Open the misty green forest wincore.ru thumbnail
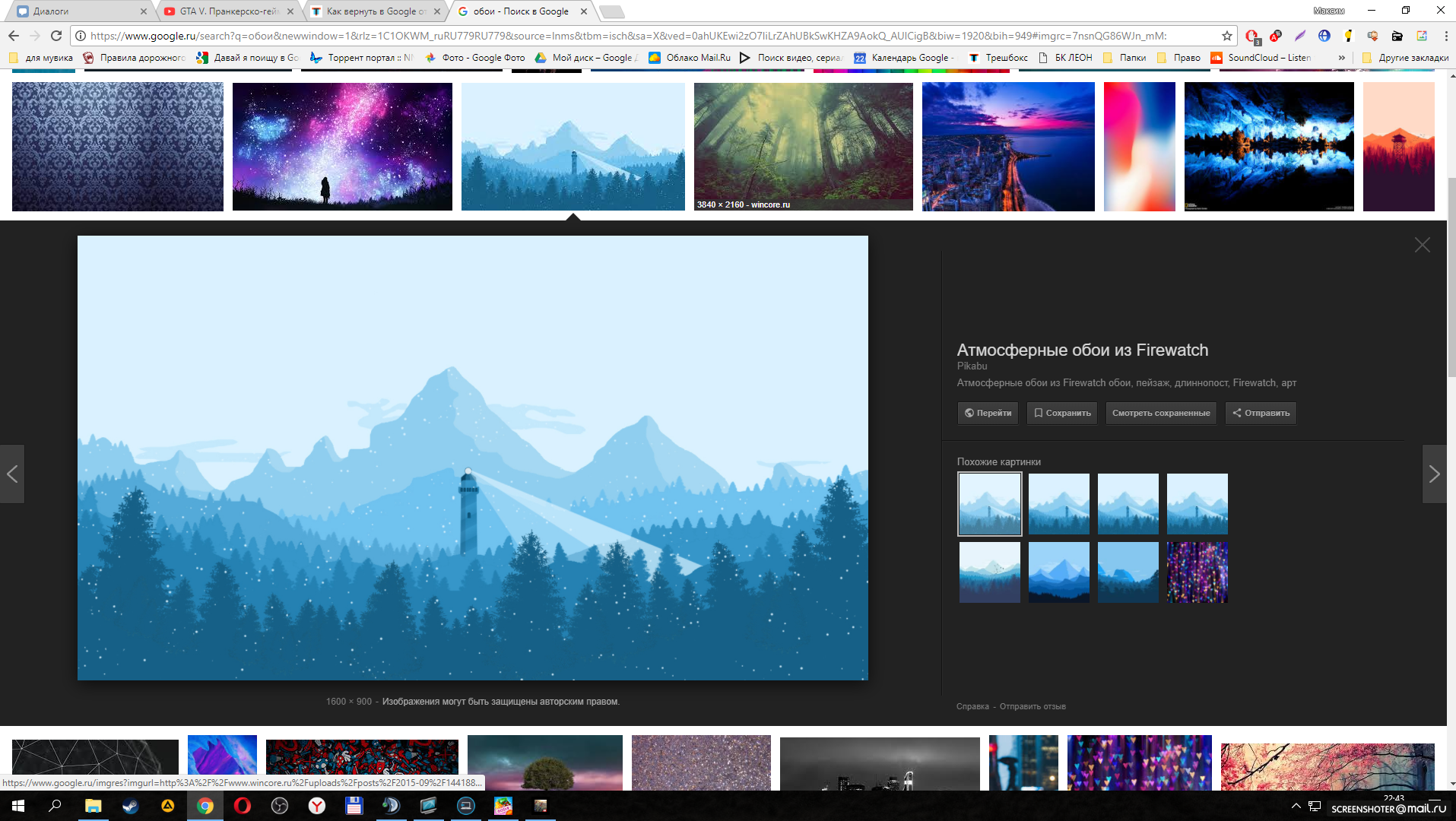 tap(804, 146)
